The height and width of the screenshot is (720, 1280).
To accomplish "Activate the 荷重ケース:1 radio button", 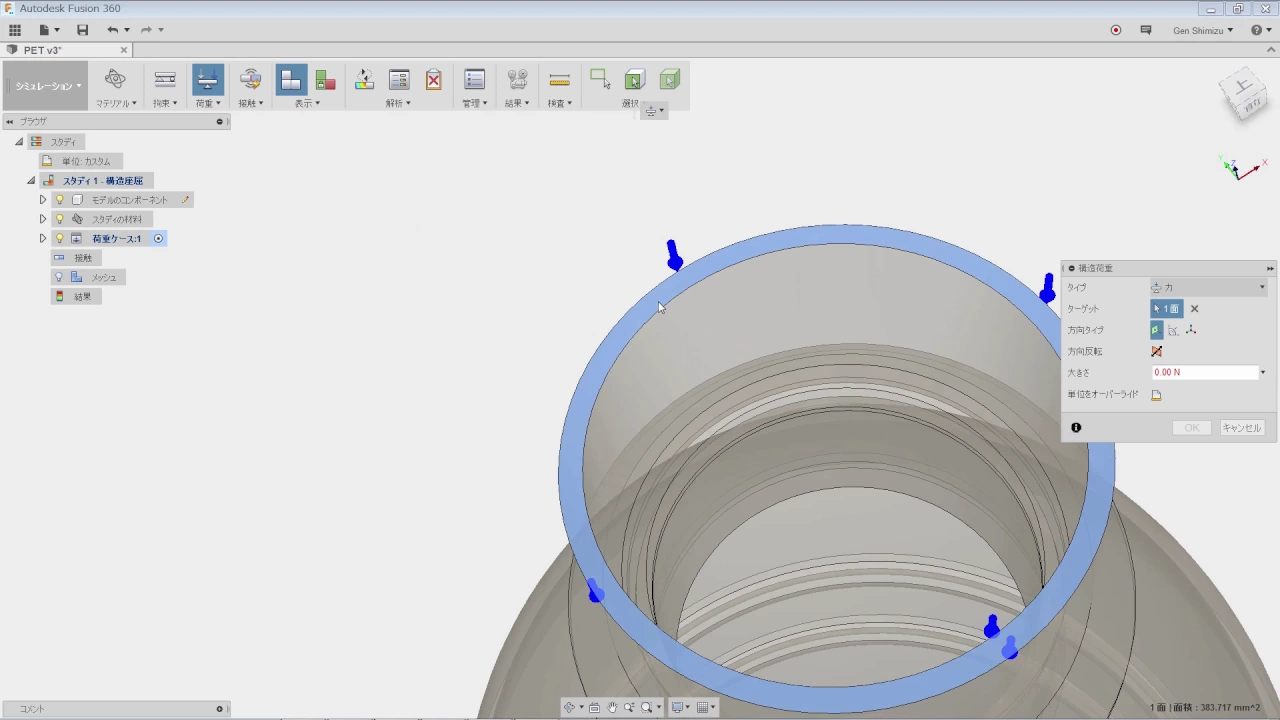I will 158,238.
